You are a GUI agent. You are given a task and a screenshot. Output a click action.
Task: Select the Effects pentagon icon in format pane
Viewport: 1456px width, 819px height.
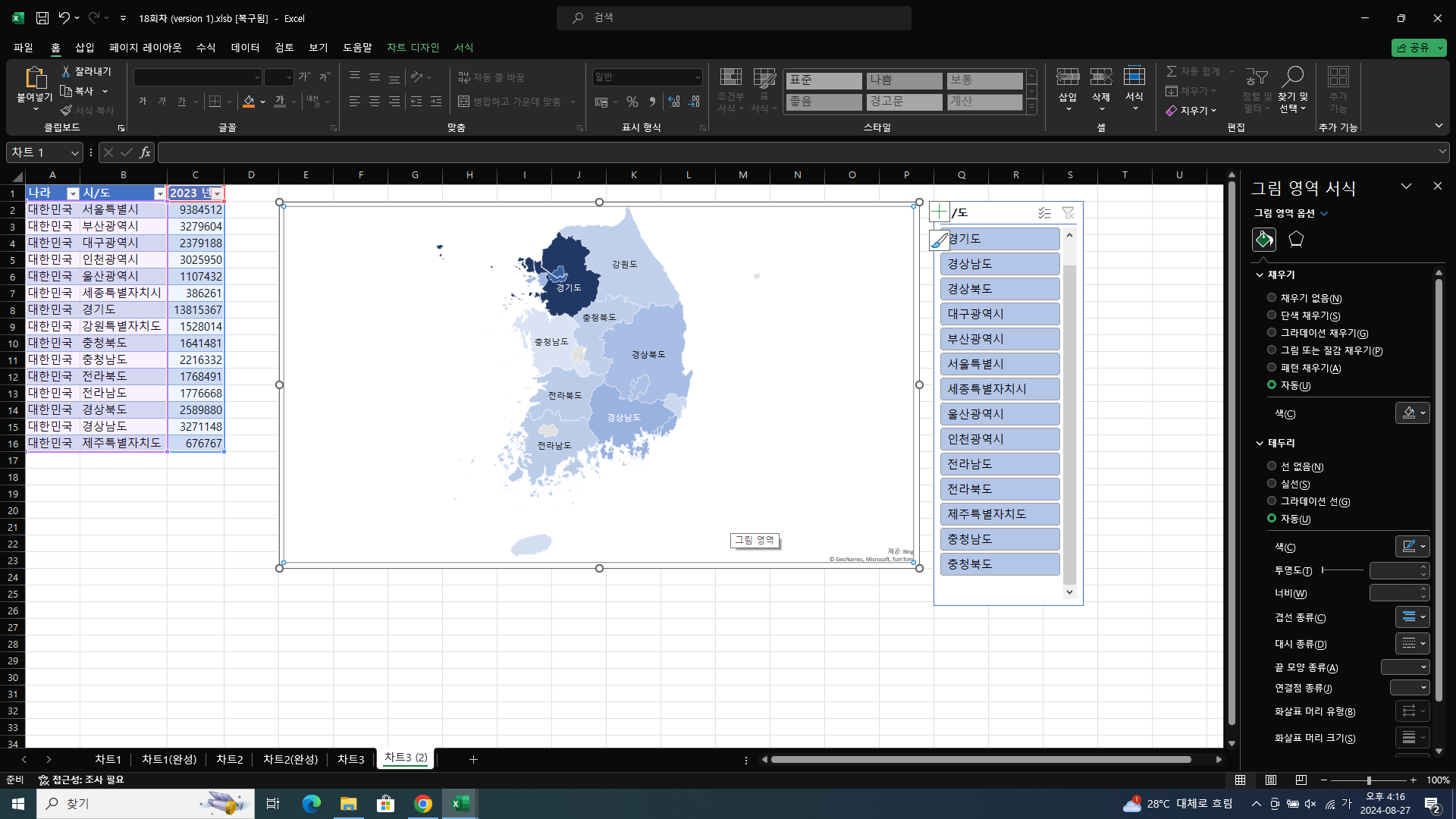pos(1296,240)
